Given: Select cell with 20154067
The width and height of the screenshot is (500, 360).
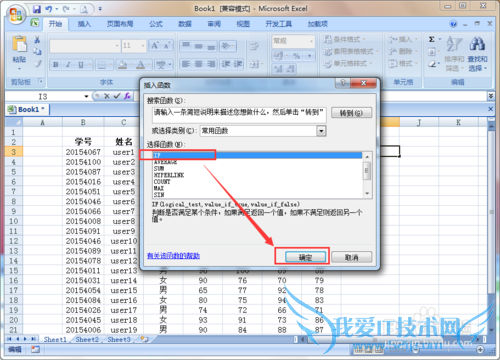Looking at the screenshot, I should click(83, 152).
